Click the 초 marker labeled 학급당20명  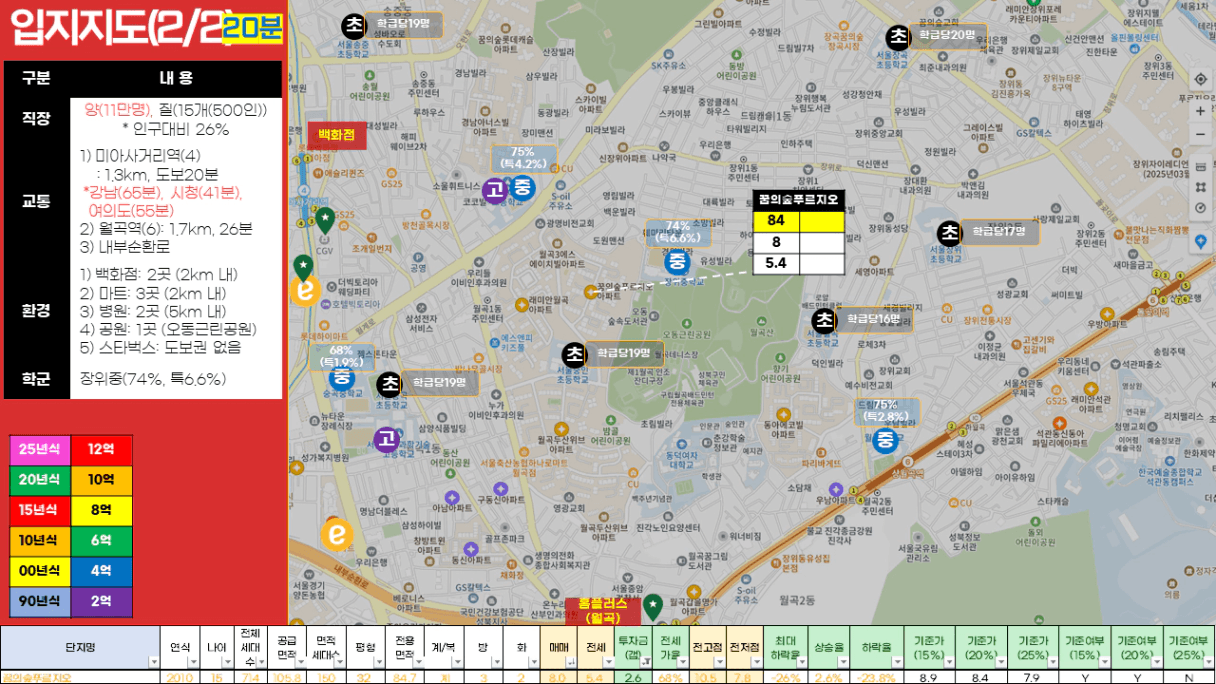pos(898,37)
